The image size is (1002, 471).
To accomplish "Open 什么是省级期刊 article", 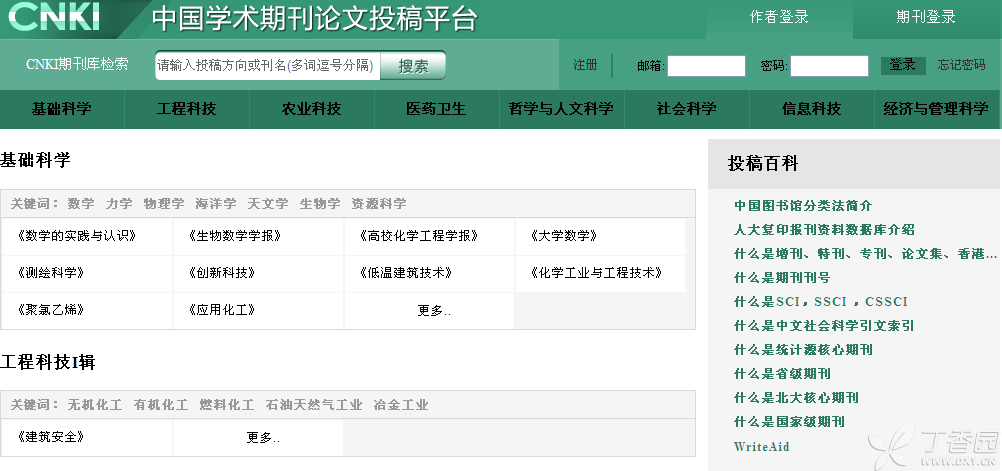I will click(x=782, y=374).
